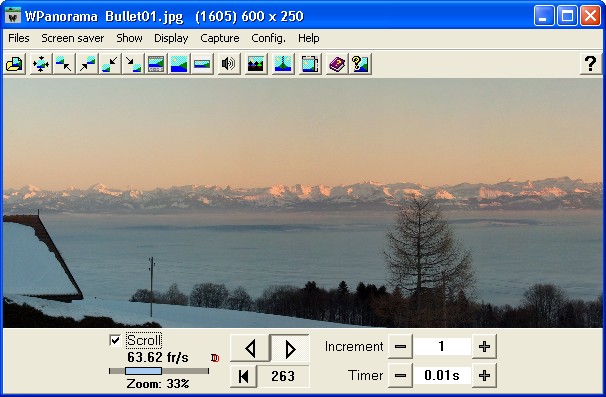Decrease Timer with the minus button

pos(400,375)
